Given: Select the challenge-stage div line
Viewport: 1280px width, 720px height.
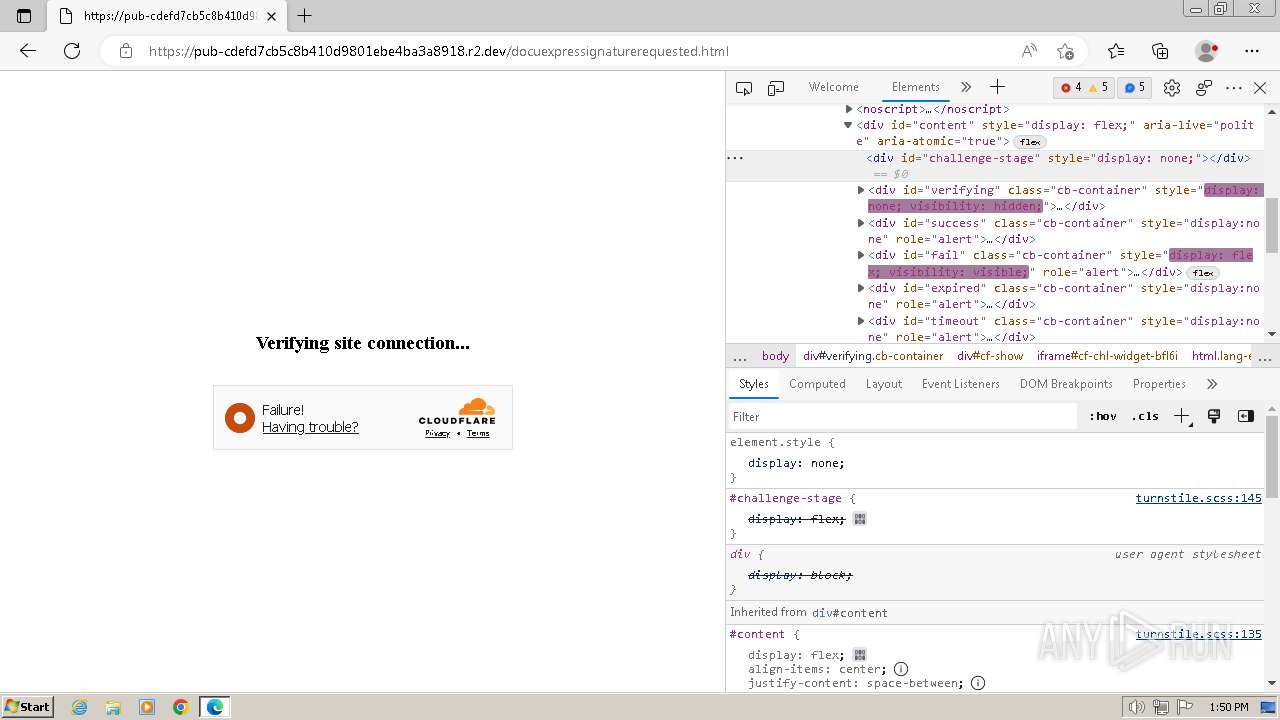Looking at the screenshot, I should [1059, 158].
